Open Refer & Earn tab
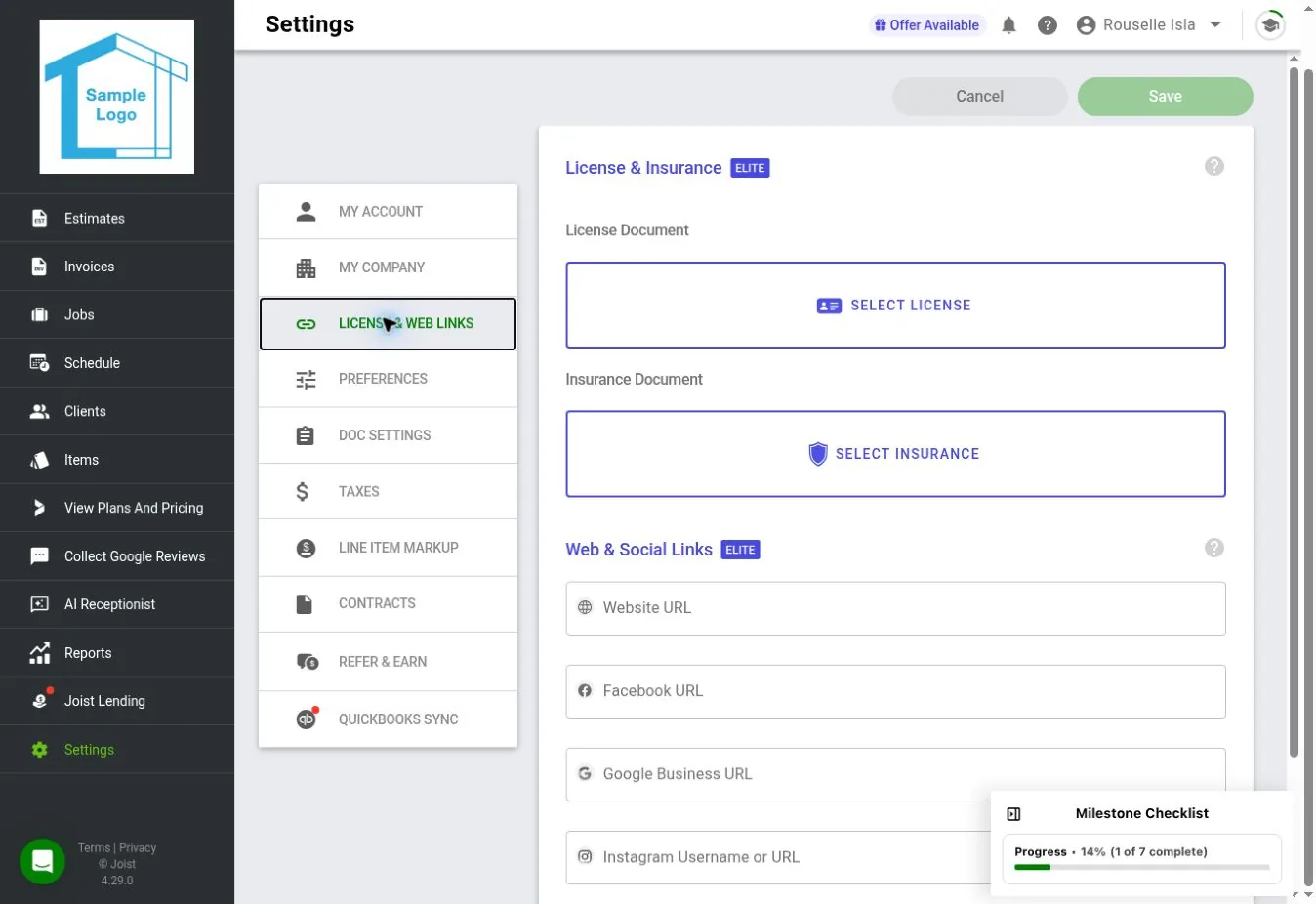Image resolution: width=1316 pixels, height=904 pixels. 388,662
